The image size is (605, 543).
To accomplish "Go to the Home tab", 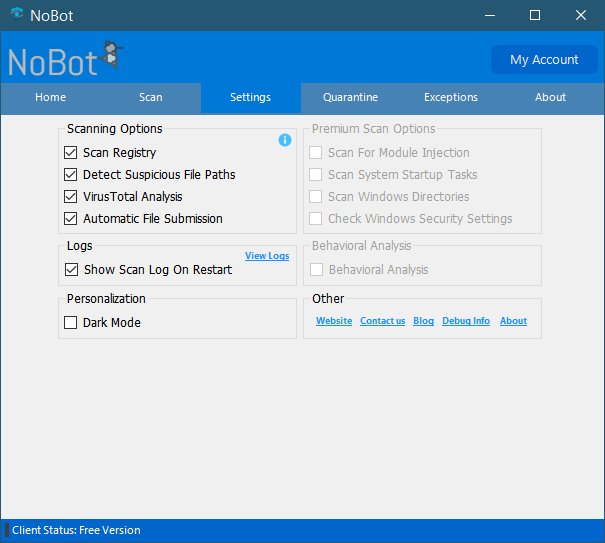I will 51,97.
